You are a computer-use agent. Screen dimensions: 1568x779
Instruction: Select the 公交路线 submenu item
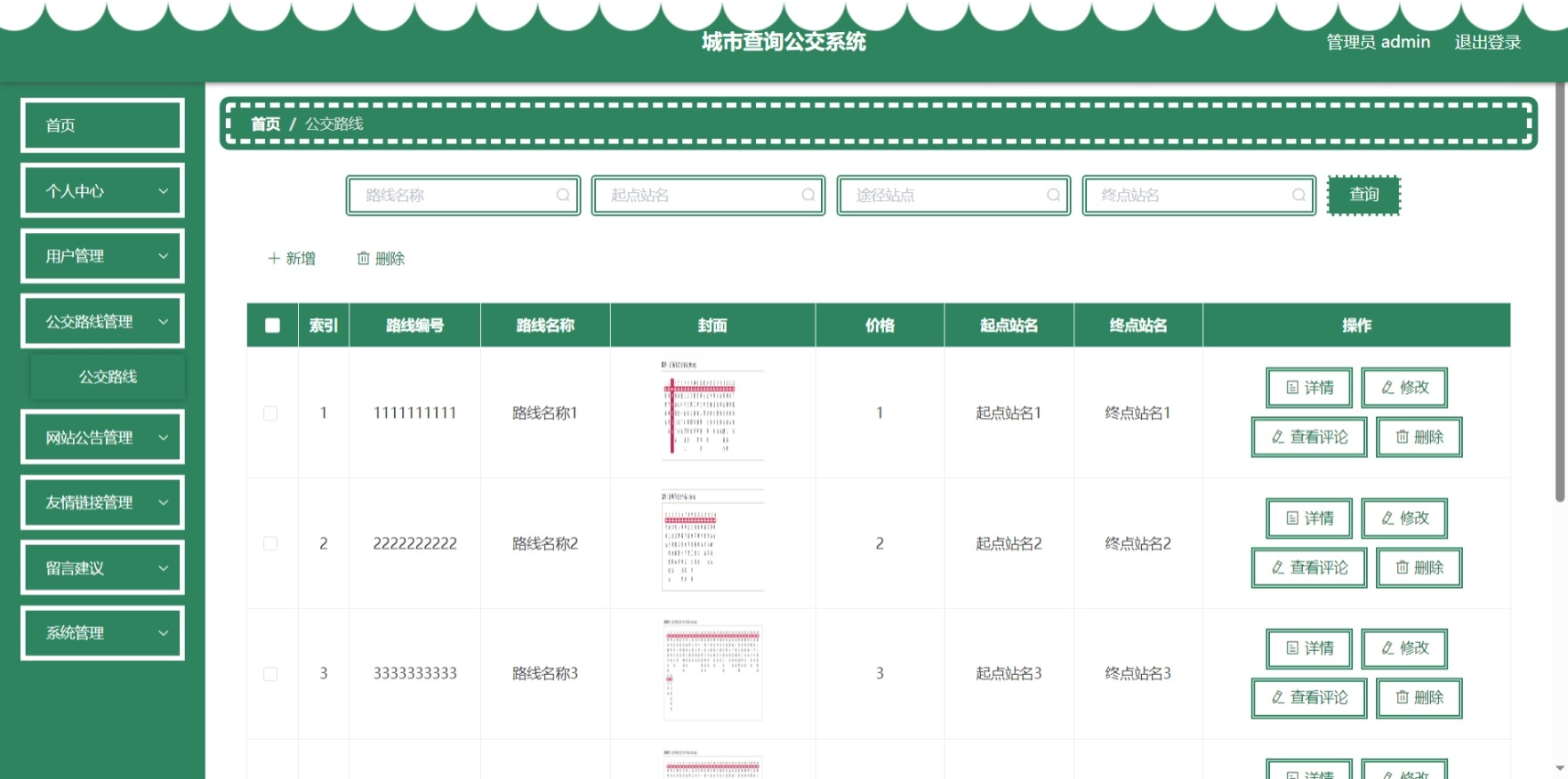pos(108,377)
